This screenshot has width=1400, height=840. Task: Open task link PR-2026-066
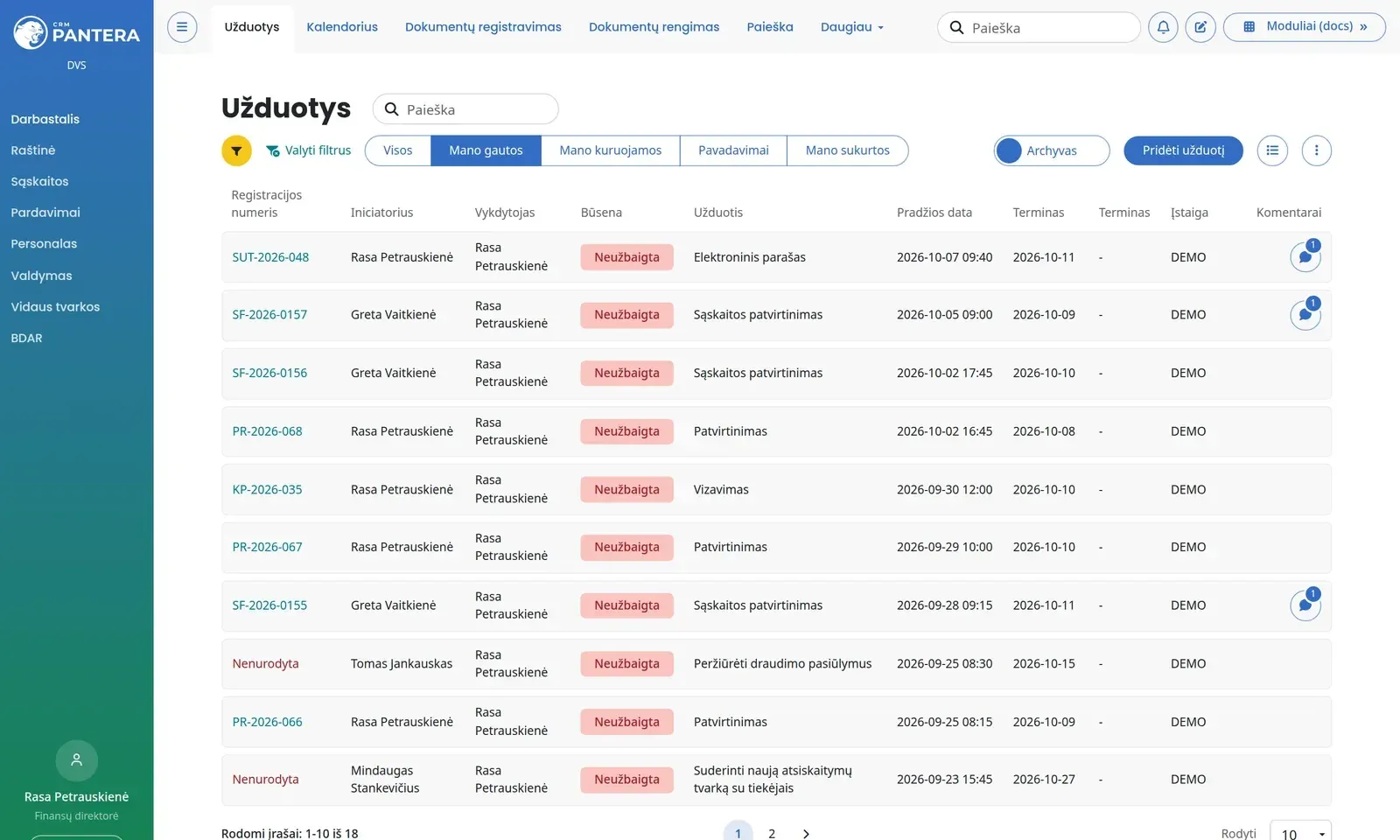tap(267, 722)
